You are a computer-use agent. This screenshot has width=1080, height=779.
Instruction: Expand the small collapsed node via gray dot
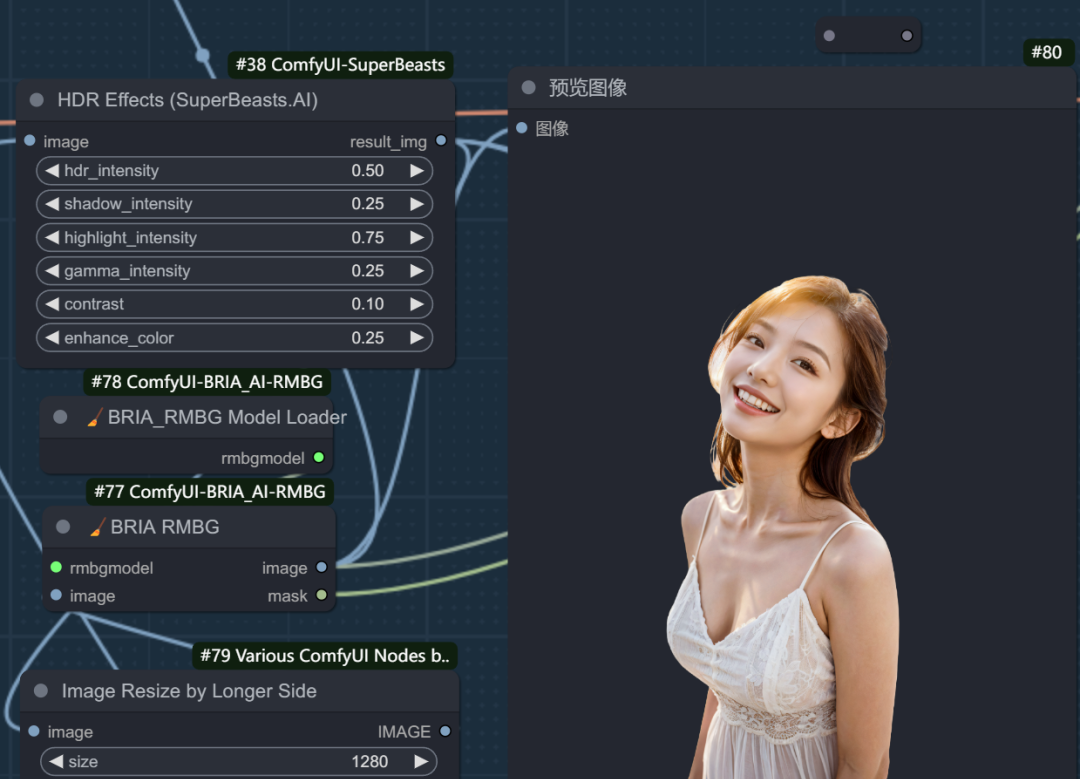pyautogui.click(x=829, y=36)
